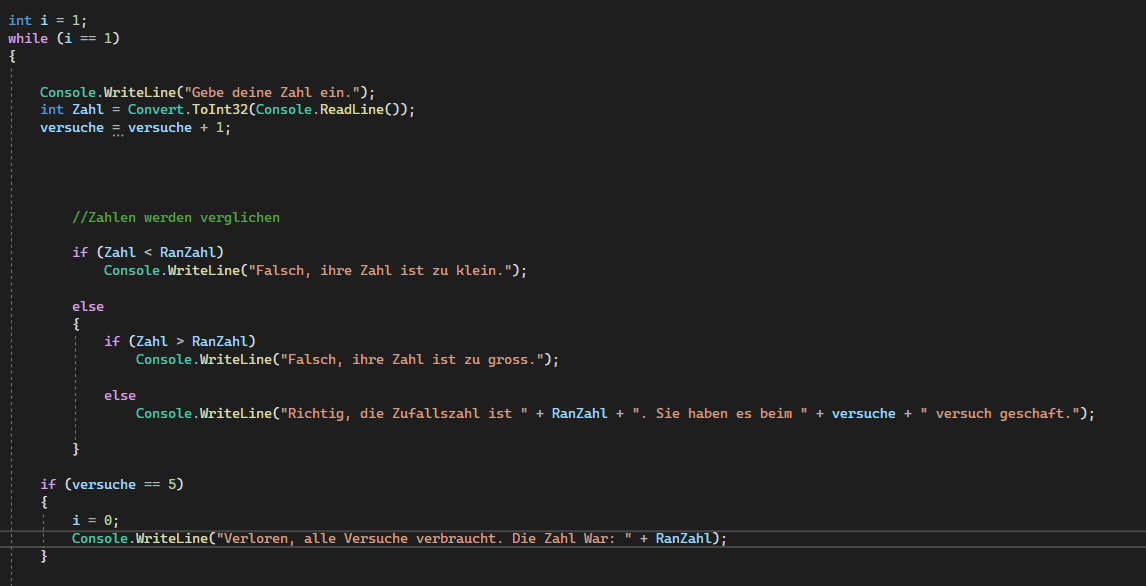This screenshot has height=586, width=1146.
Task: Click the statement 'i = 0;'
Action: [x=94, y=519]
